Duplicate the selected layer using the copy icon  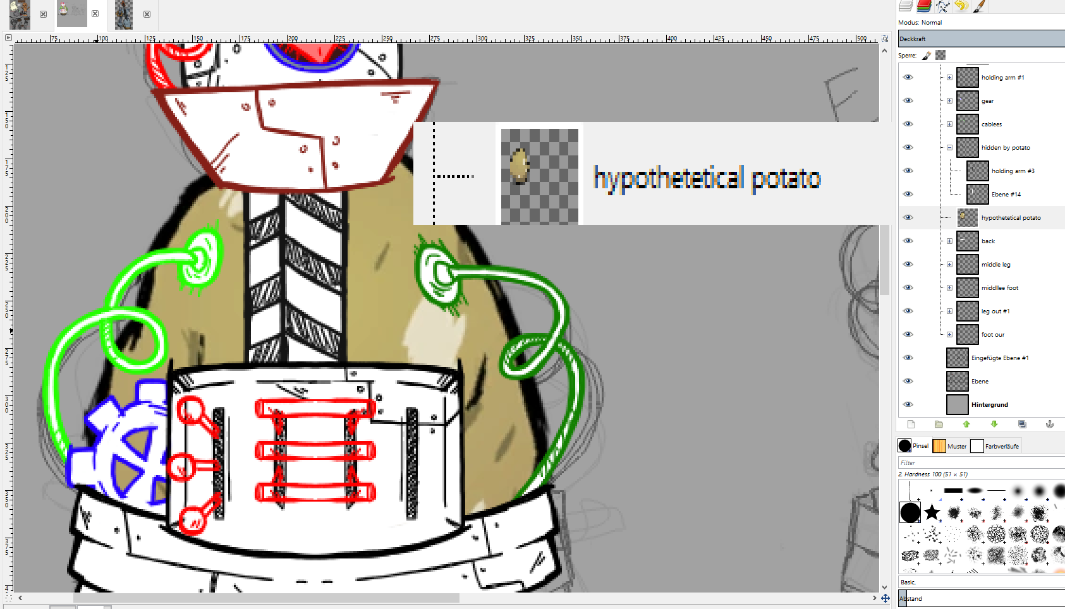click(x=1022, y=424)
